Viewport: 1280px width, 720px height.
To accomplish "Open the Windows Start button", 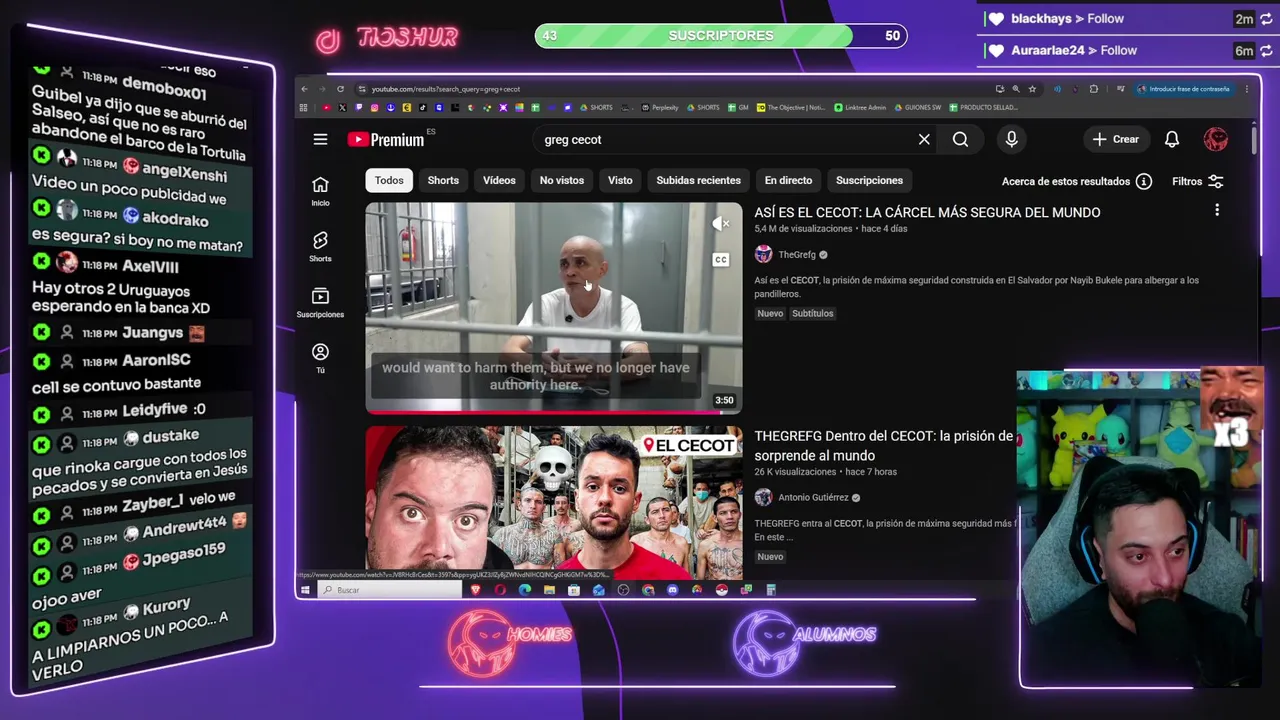I will 305,590.
